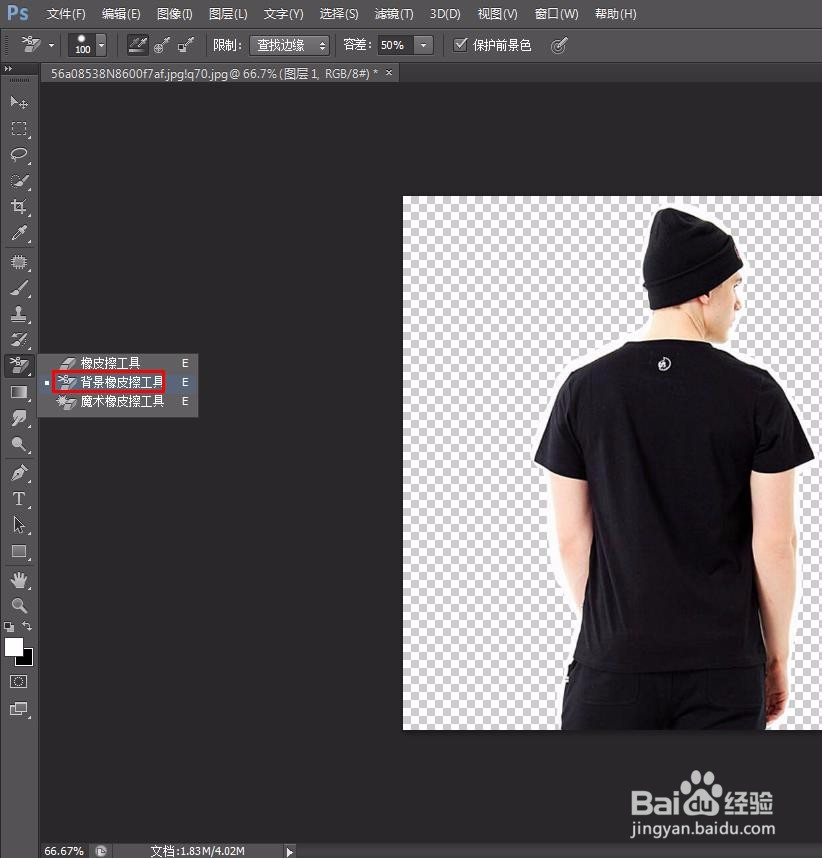The height and width of the screenshot is (858, 822).
Task: Enable continuous sampling mode
Action: click(x=137, y=45)
